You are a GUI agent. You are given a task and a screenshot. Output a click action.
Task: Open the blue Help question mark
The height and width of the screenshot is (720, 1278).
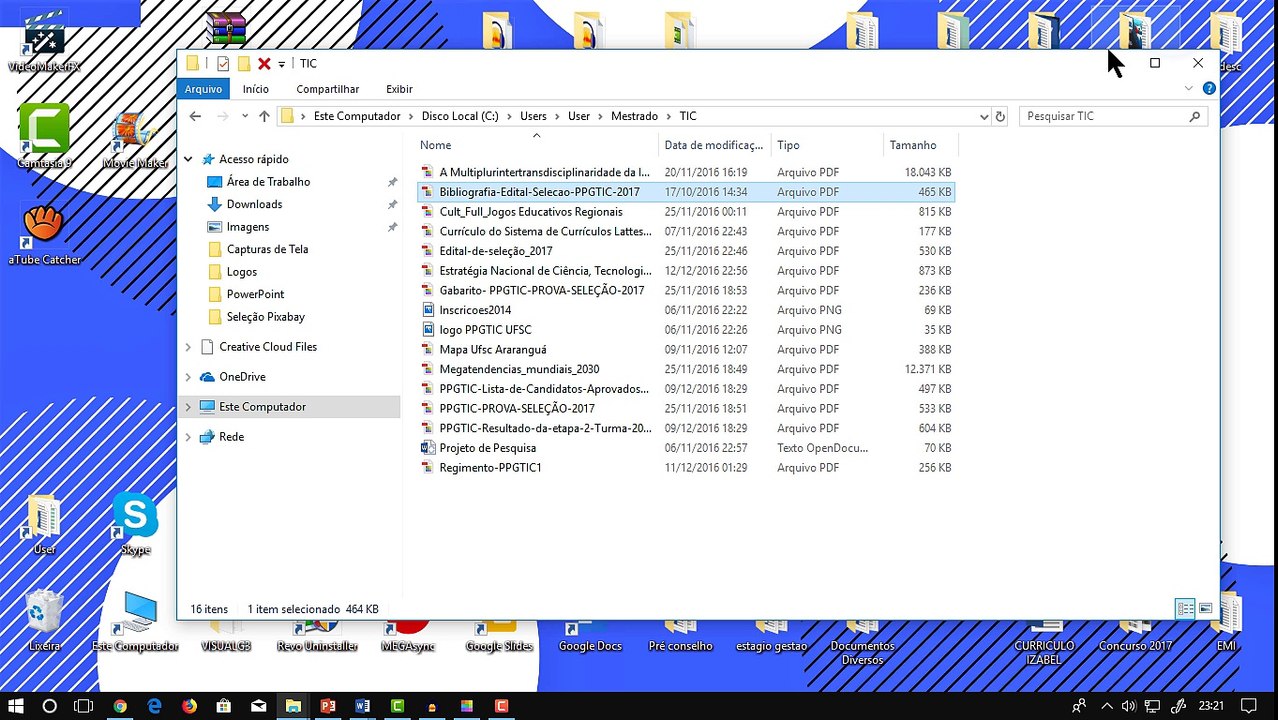(1209, 89)
